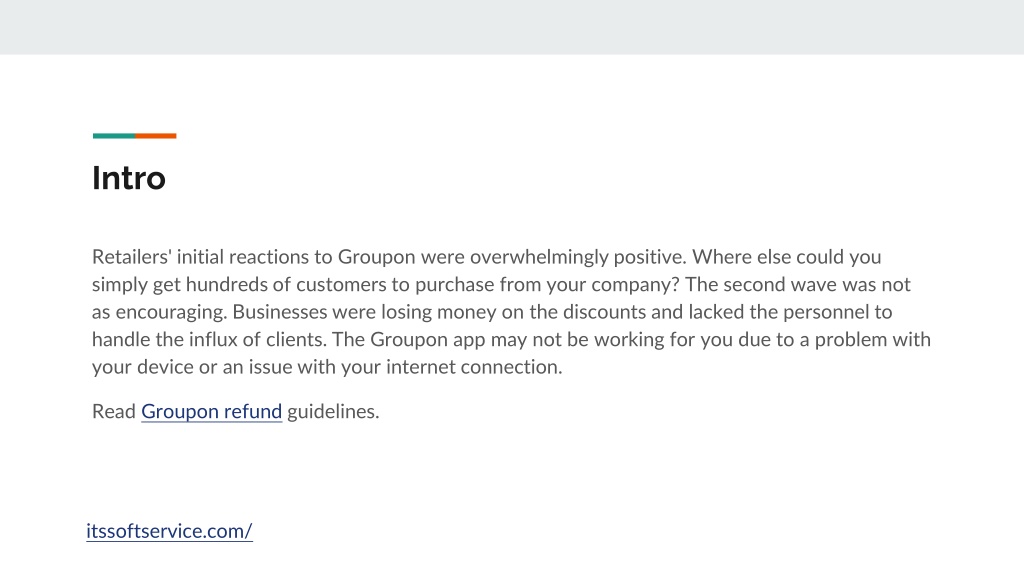
Task: Click the word Businesses in the third line
Action: 280,312
